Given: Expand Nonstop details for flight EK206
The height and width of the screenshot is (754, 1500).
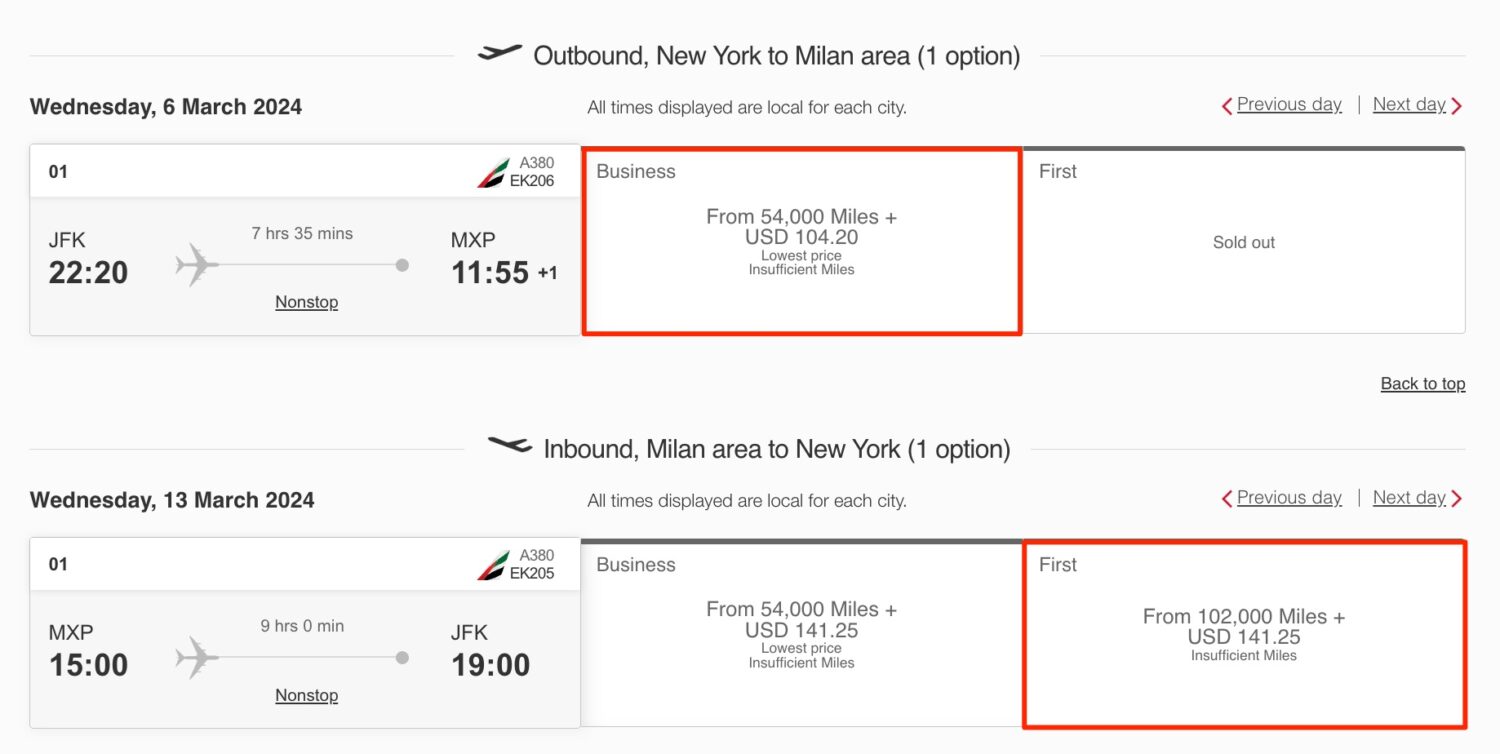Looking at the screenshot, I should click(x=306, y=301).
